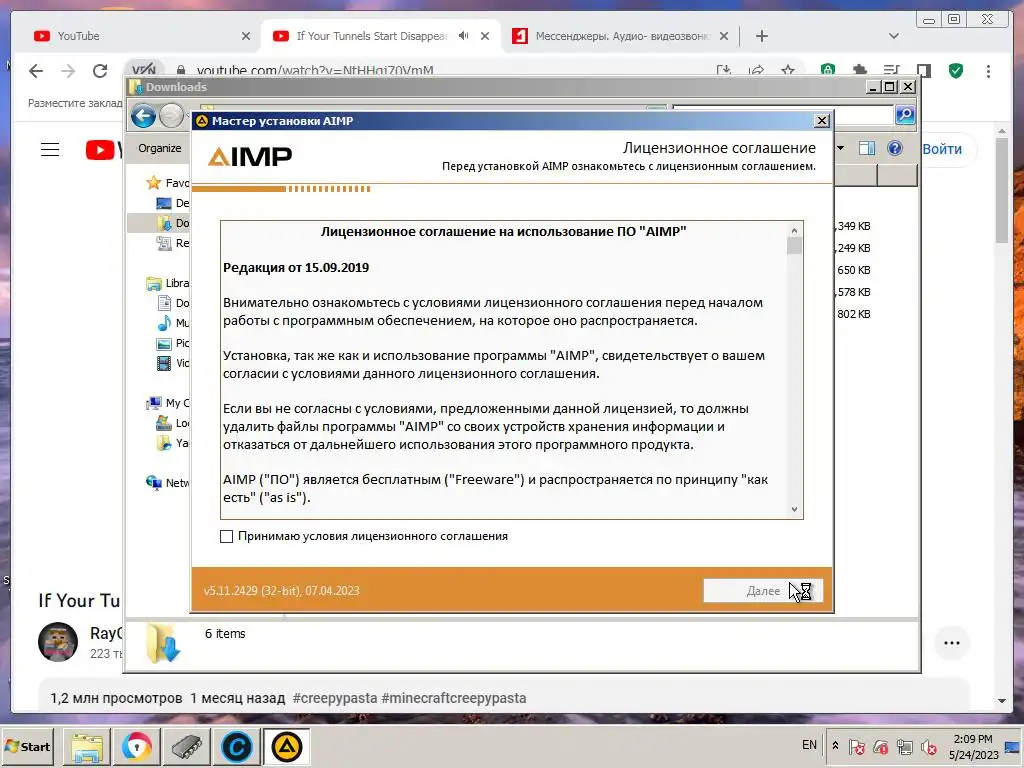Screen dimensions: 1024x768
Task: Open the media control playlist icon
Action: (891, 71)
